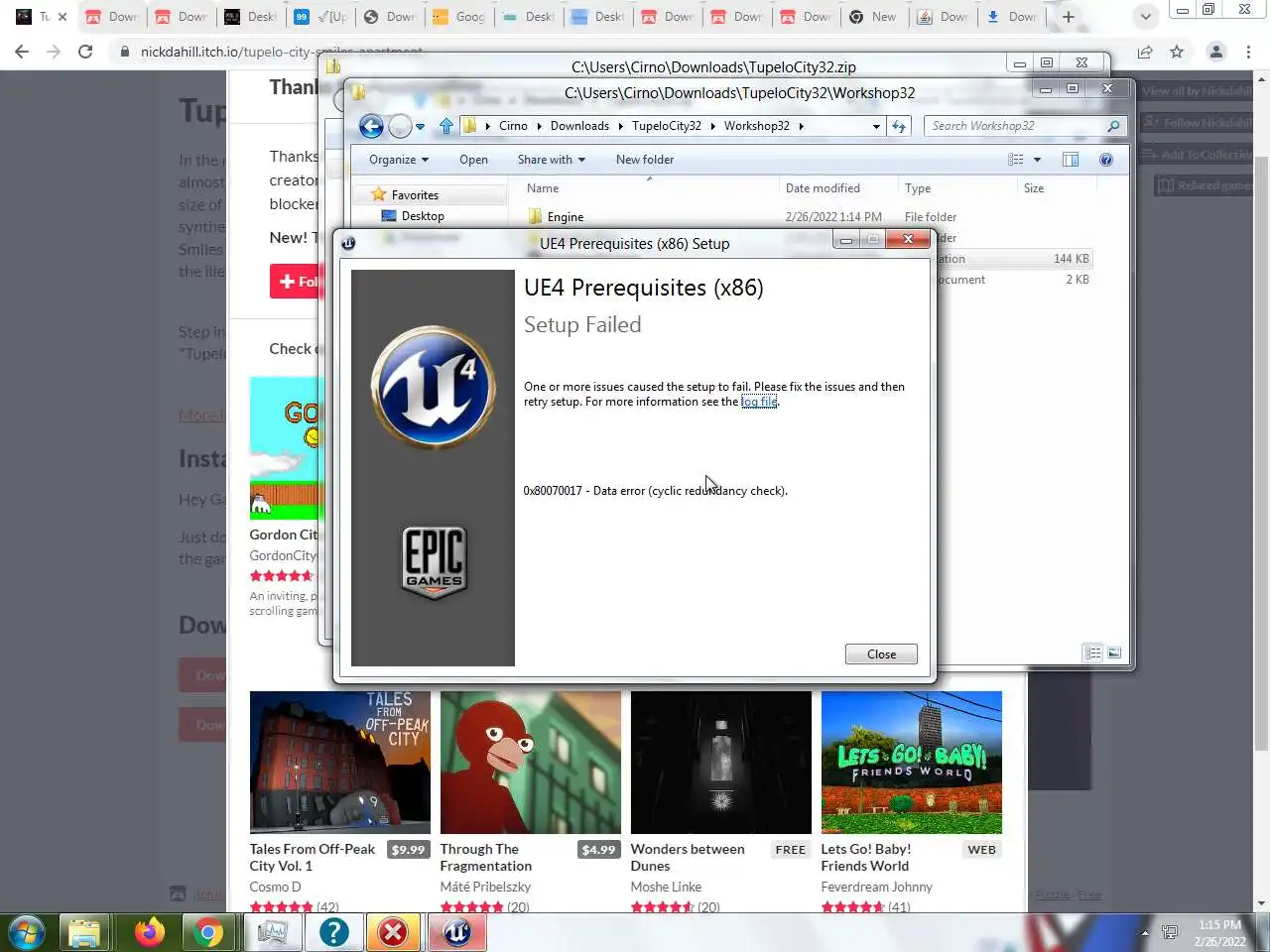This screenshot has height=952, width=1270.
Task: Open Chrome profile icon
Action: coord(1215,52)
